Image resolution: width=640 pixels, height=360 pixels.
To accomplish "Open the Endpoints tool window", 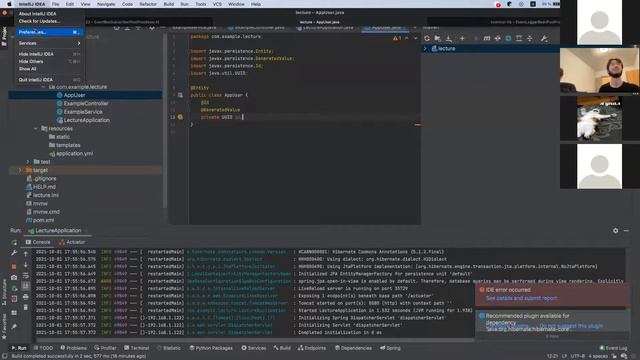I will 312,348.
